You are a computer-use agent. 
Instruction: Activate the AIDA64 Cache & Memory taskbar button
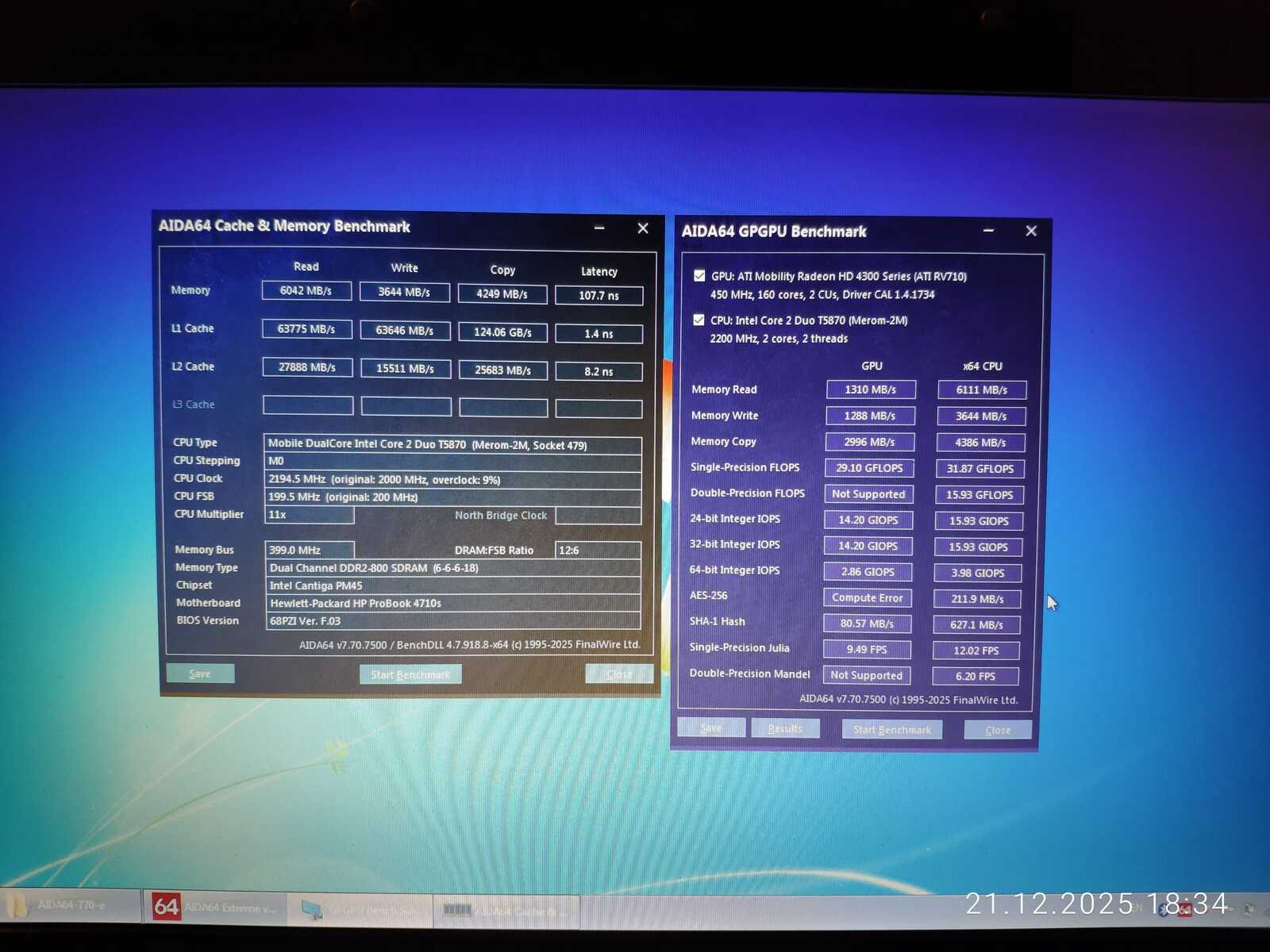(x=506, y=911)
